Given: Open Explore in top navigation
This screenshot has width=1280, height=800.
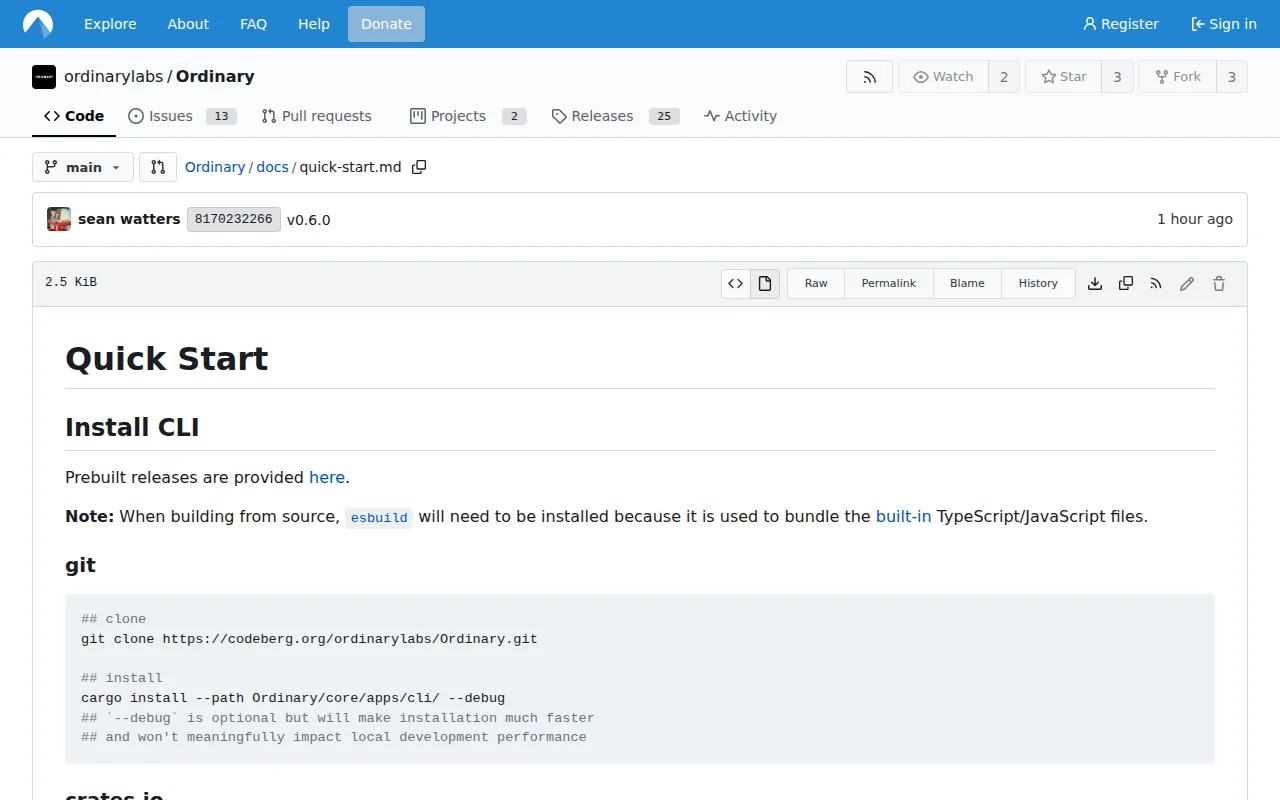Looking at the screenshot, I should coord(110,24).
